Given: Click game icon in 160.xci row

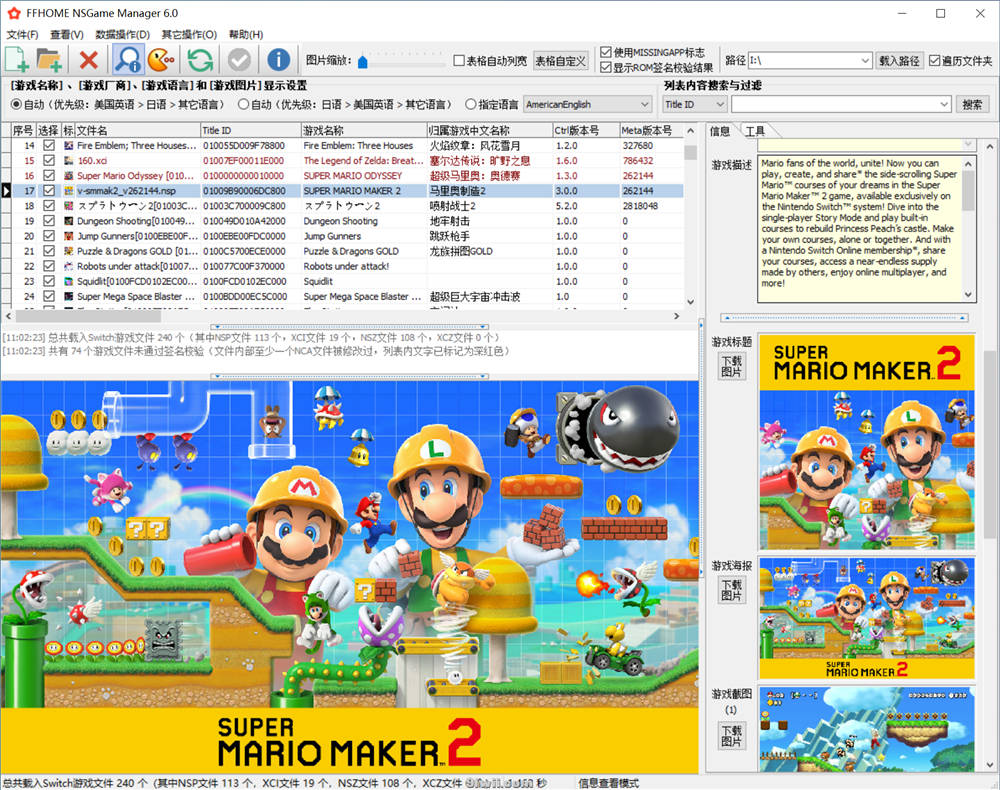Looking at the screenshot, I should tap(69, 161).
